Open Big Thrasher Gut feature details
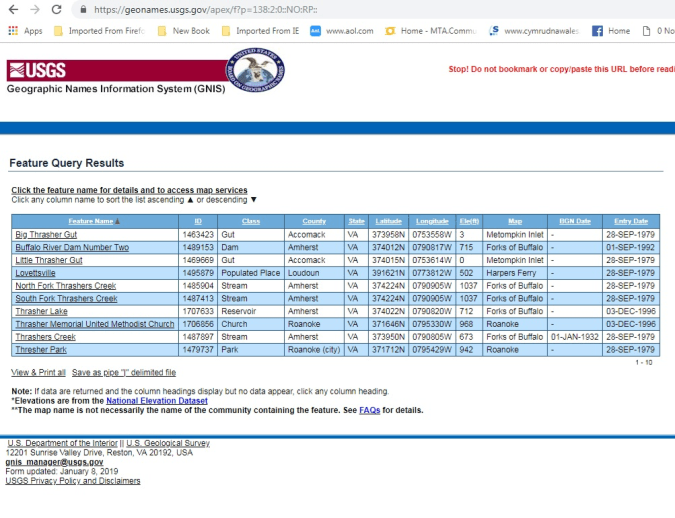 point(46,235)
